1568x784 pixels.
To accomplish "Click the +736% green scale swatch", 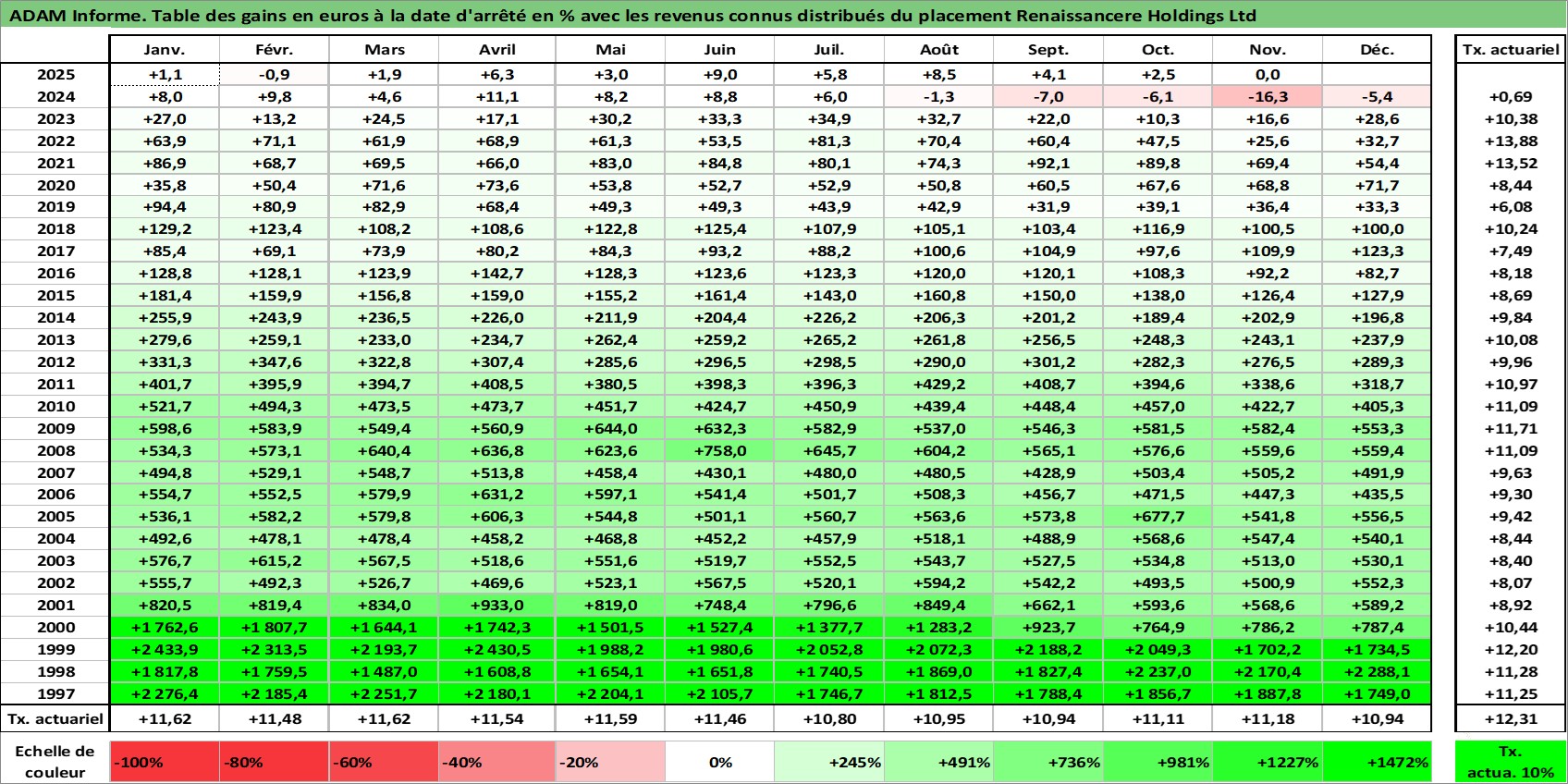I will [1048, 762].
